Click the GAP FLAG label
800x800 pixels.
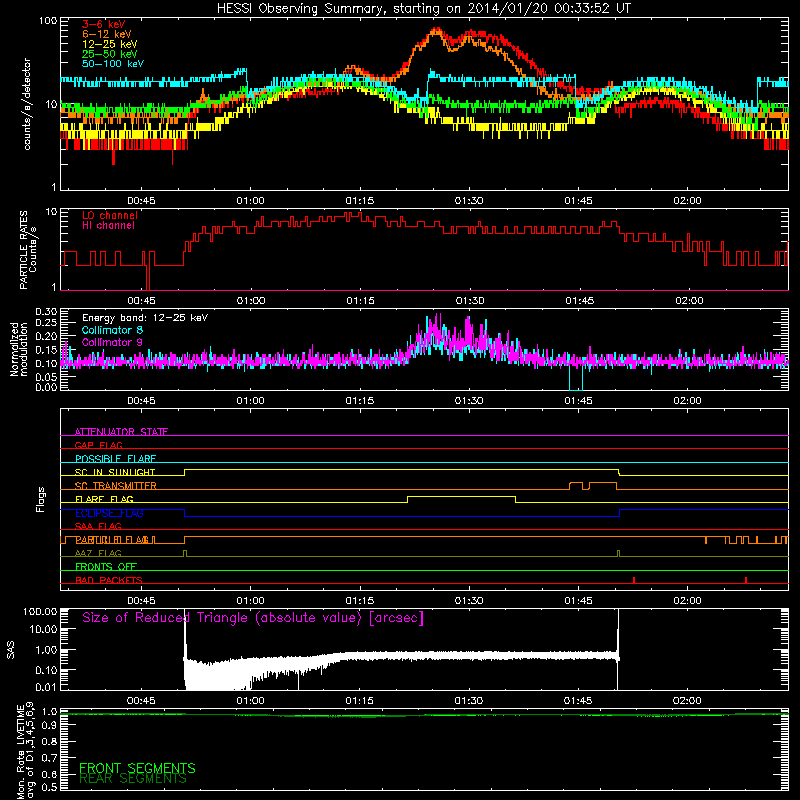98,445
